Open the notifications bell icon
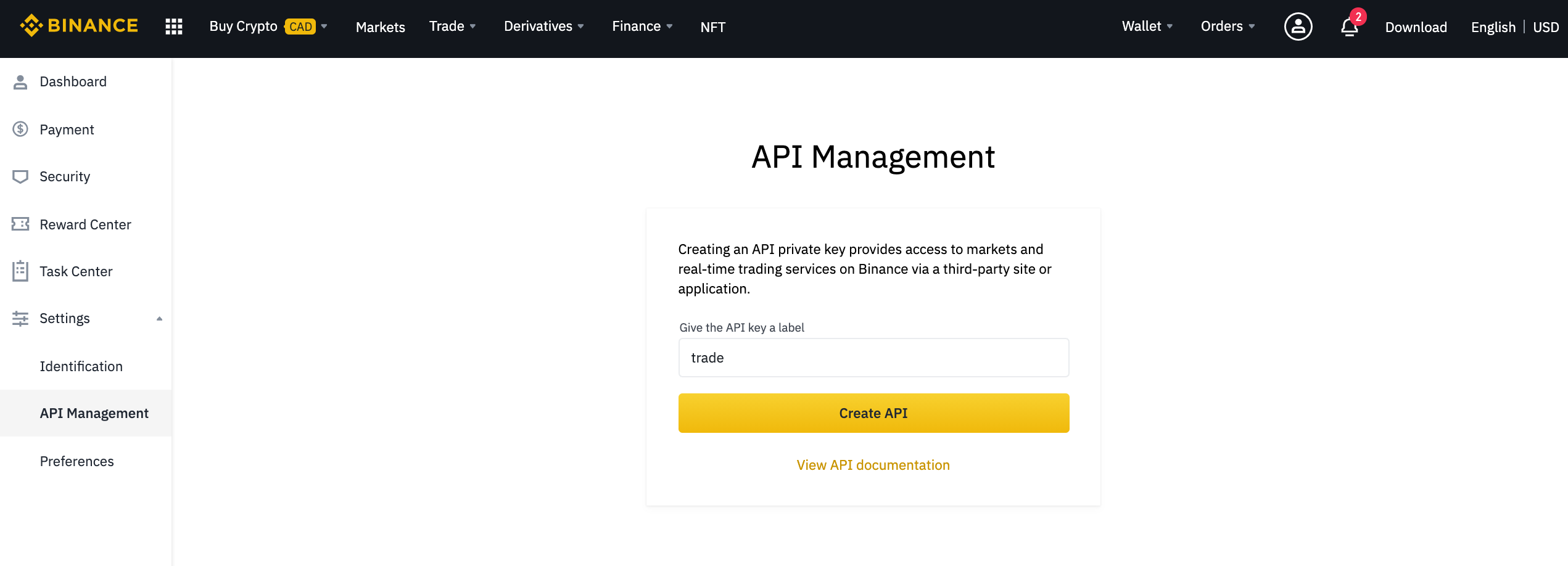Viewport: 1568px width, 566px height. (1349, 27)
